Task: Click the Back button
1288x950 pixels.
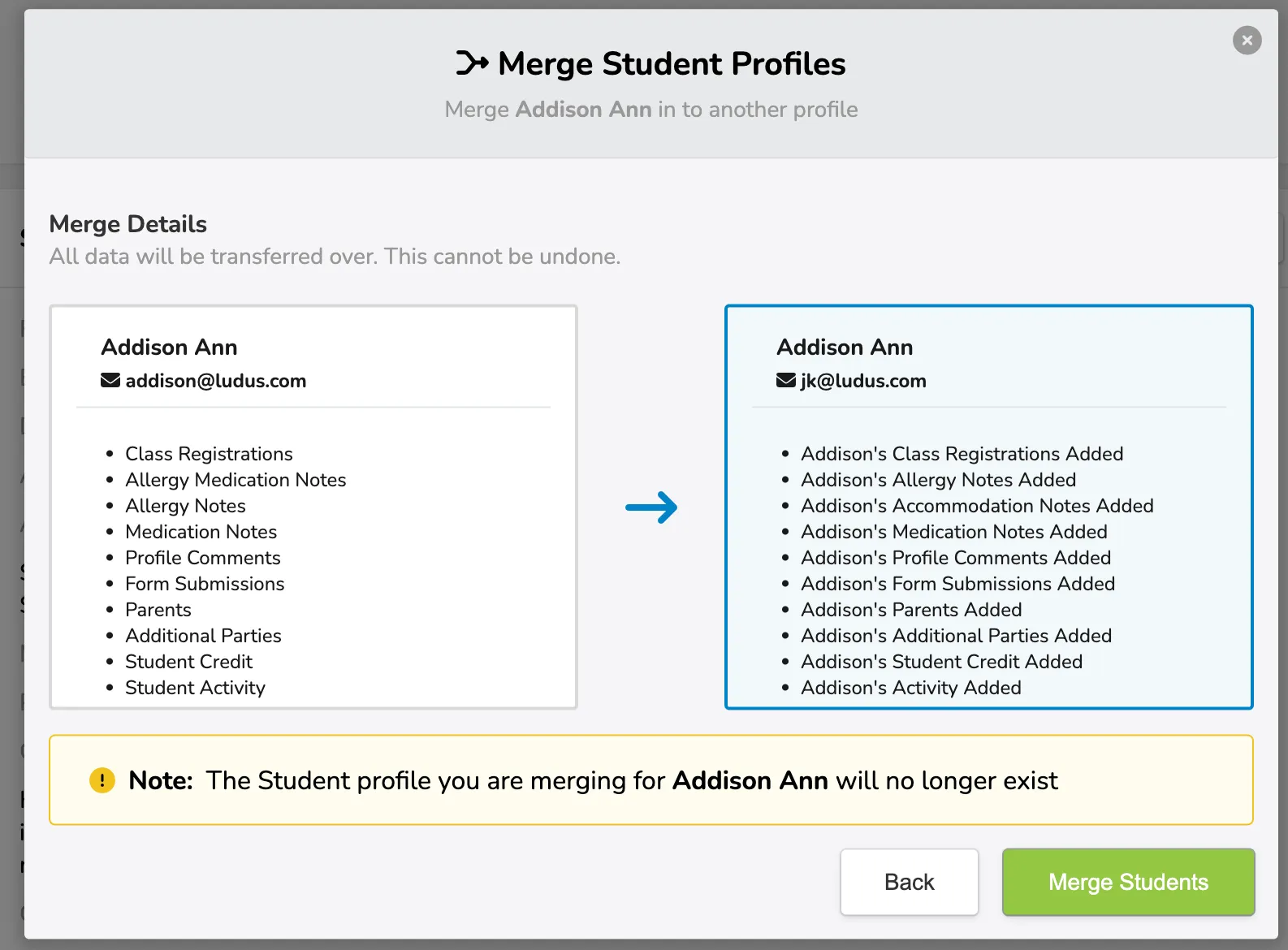Action: (909, 882)
